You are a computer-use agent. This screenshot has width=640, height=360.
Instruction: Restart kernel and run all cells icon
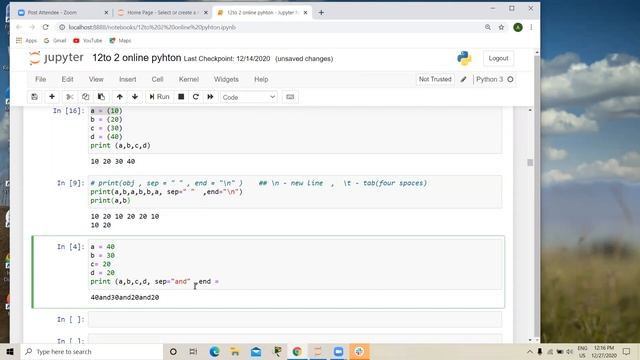pyautogui.click(x=211, y=97)
